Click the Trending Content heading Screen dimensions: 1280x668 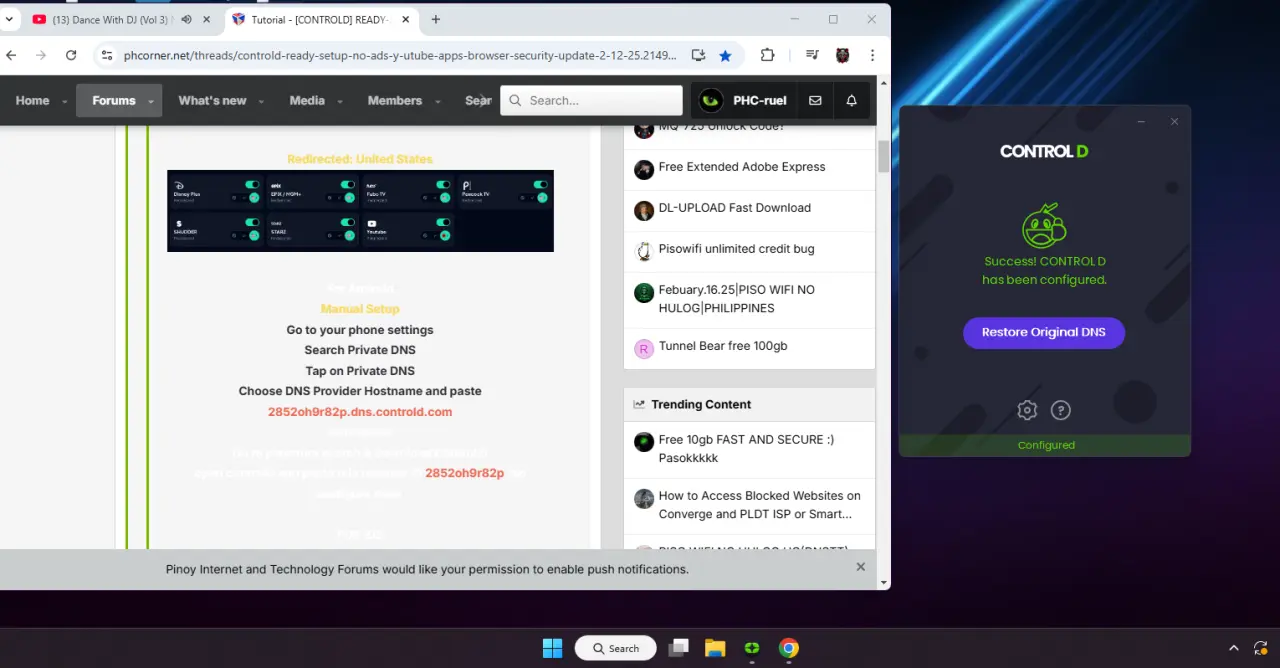click(x=701, y=405)
